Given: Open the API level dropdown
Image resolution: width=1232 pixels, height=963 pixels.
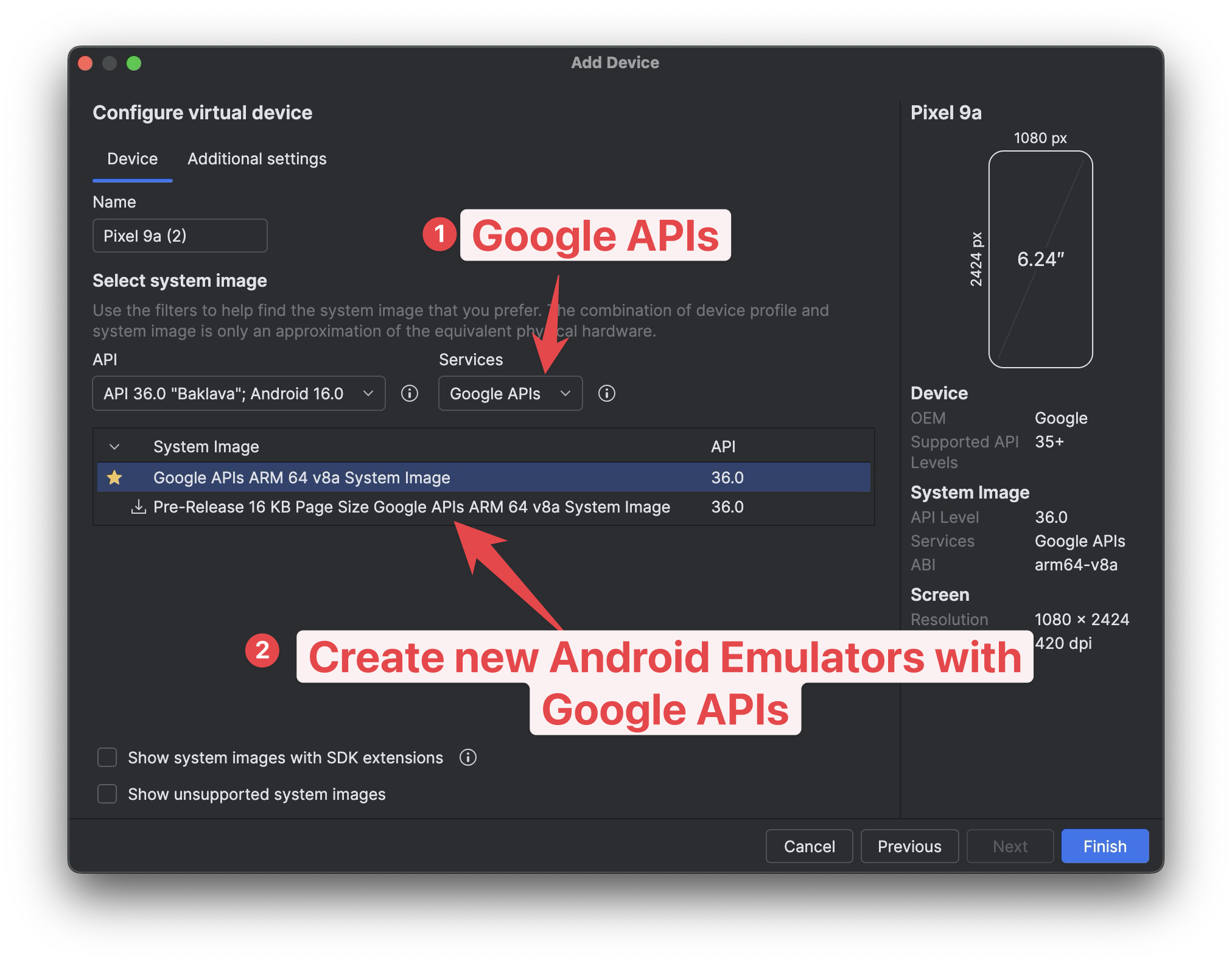Looking at the screenshot, I should coord(239,393).
